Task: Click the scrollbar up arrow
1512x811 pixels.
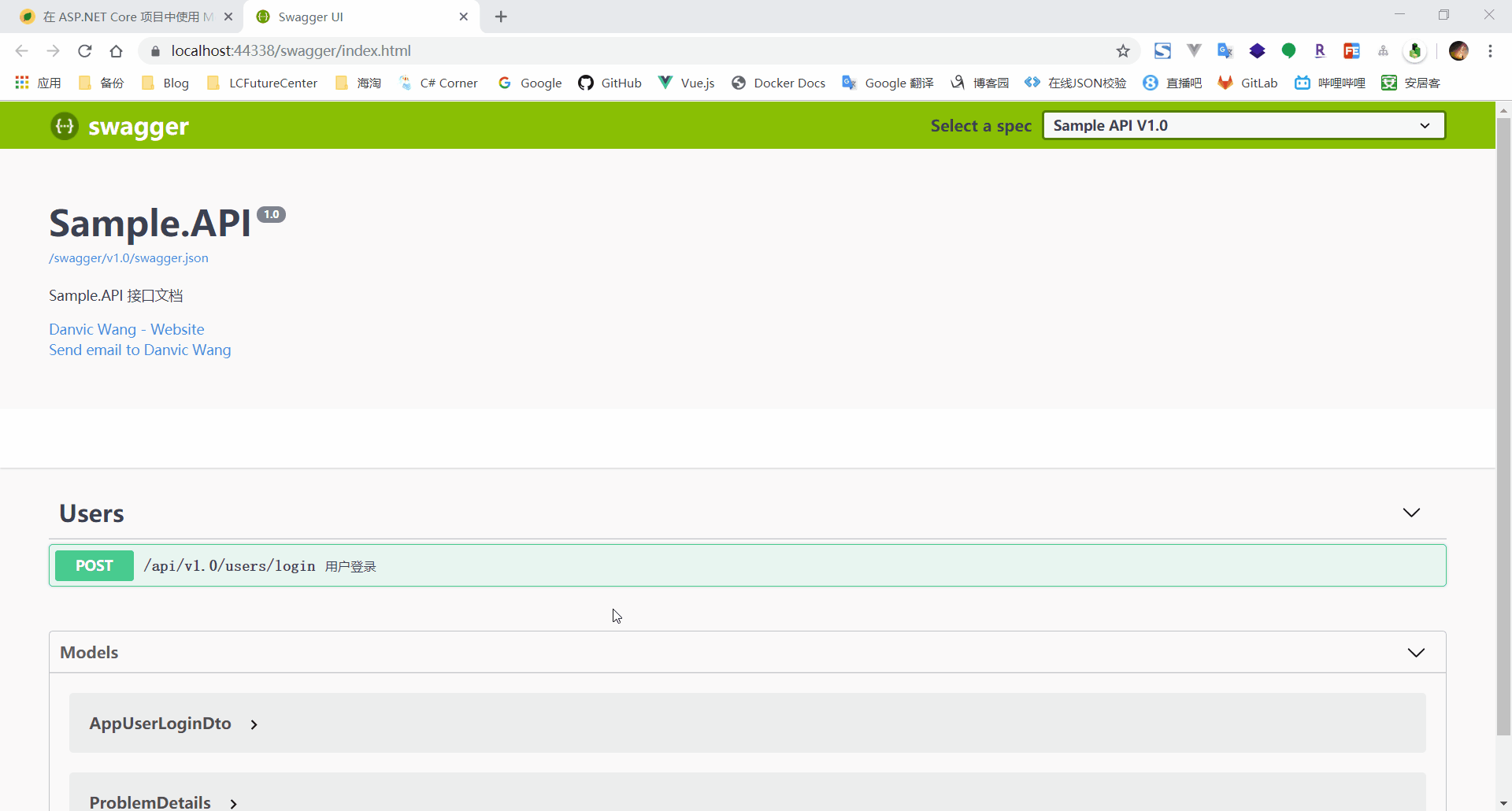Action: pos(1503,109)
